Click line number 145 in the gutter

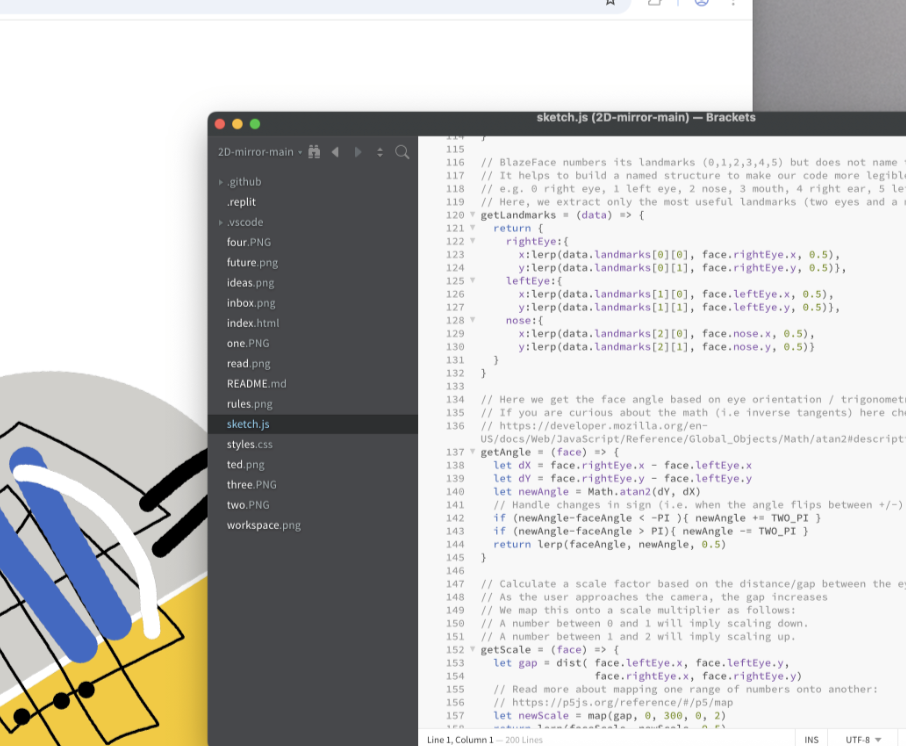(455, 557)
